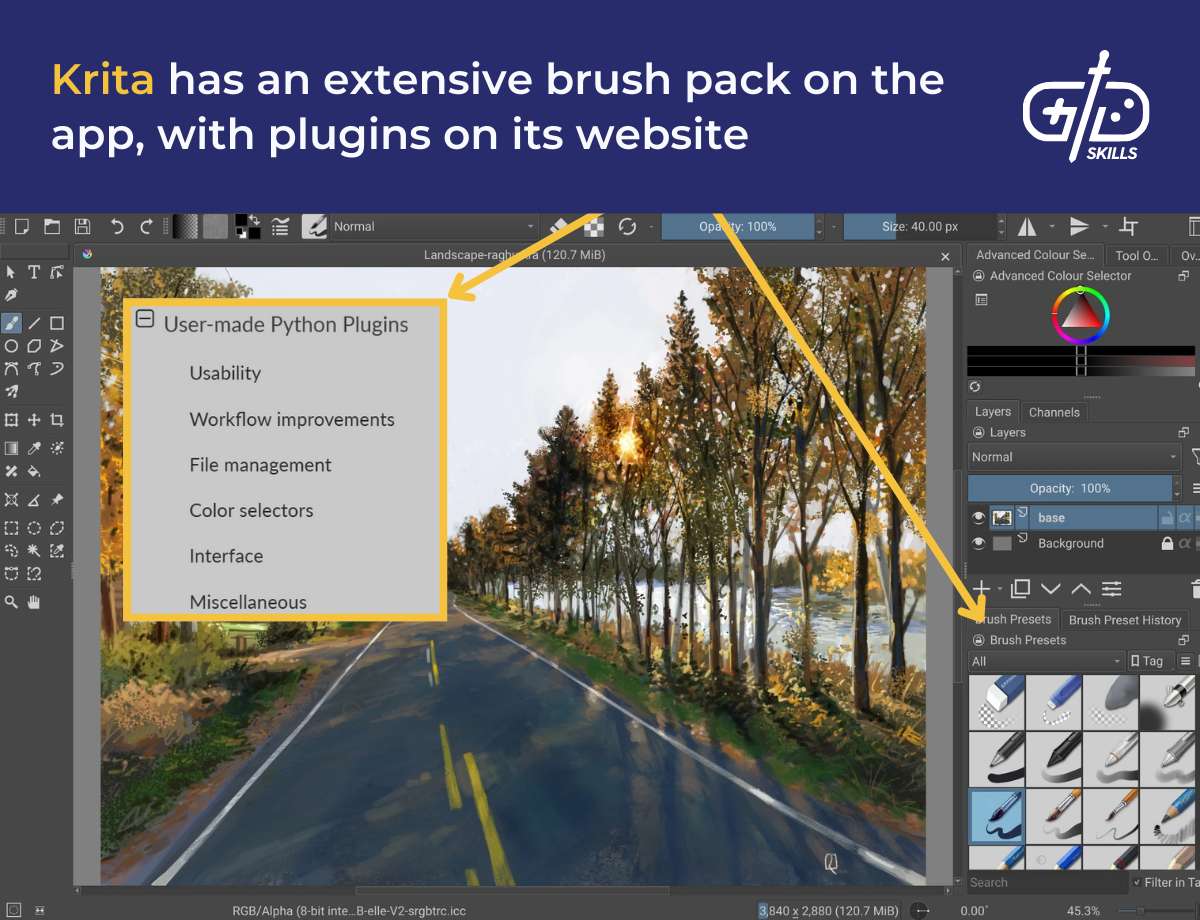Hide the base layer
This screenshot has width=1200, height=920.
tap(978, 517)
